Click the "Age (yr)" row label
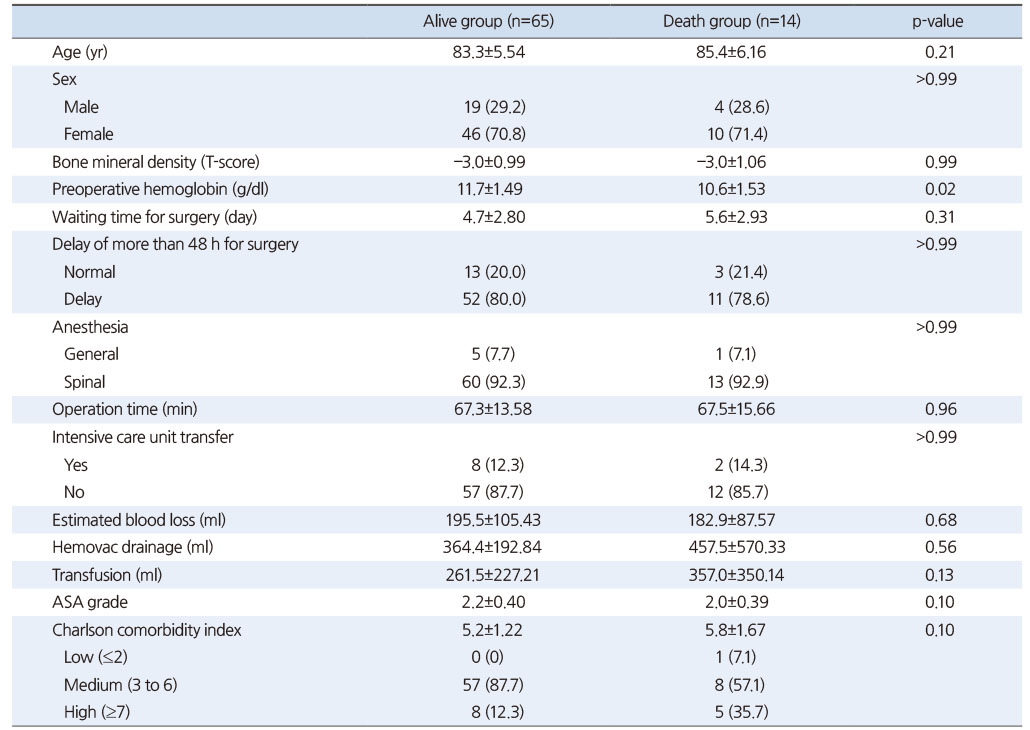The width and height of the screenshot is (1030, 730). [x=80, y=52]
